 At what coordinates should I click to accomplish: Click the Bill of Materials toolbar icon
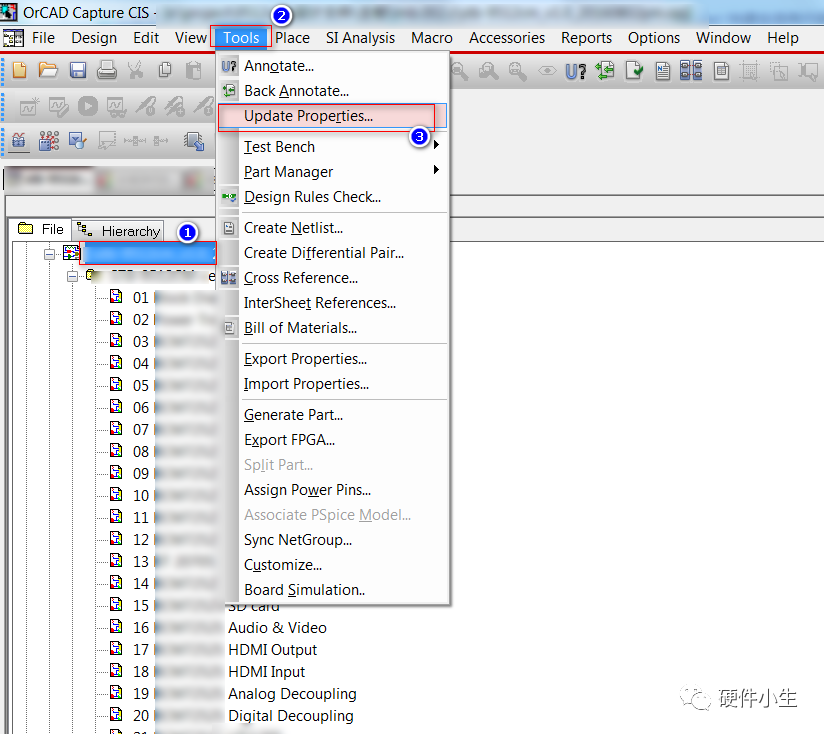pos(721,70)
